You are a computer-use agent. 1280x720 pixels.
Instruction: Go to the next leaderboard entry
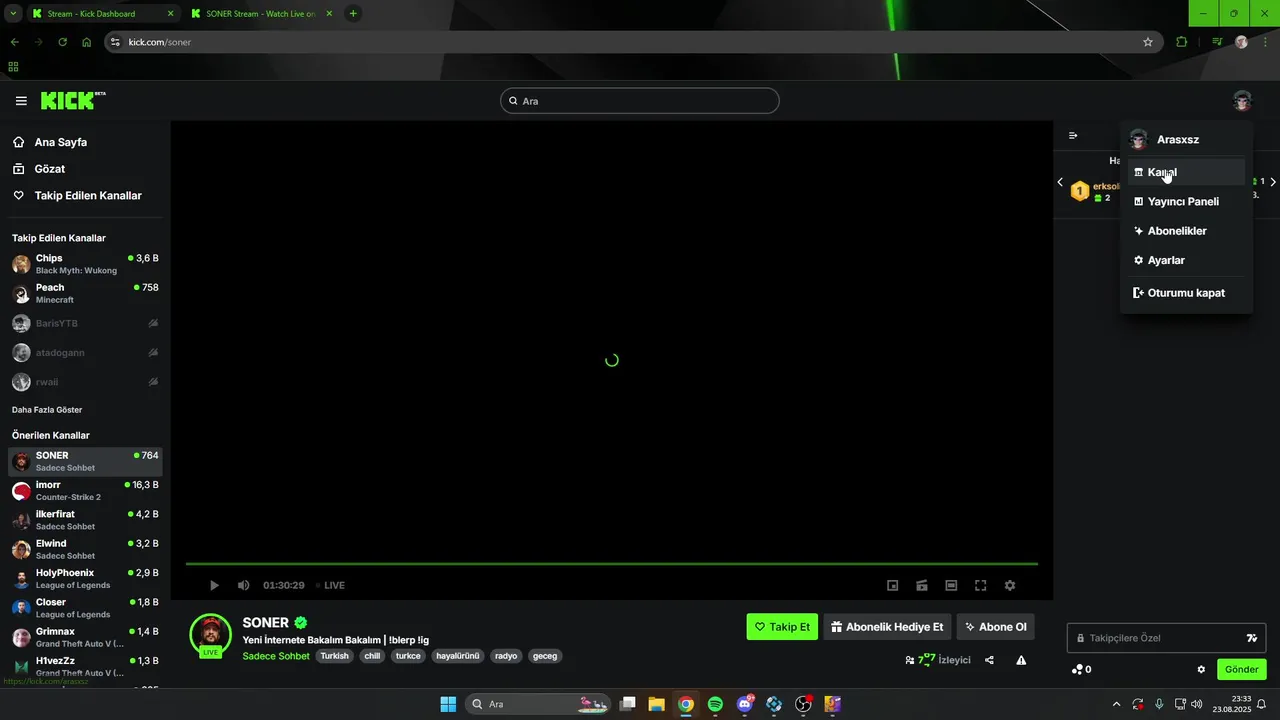1273,182
